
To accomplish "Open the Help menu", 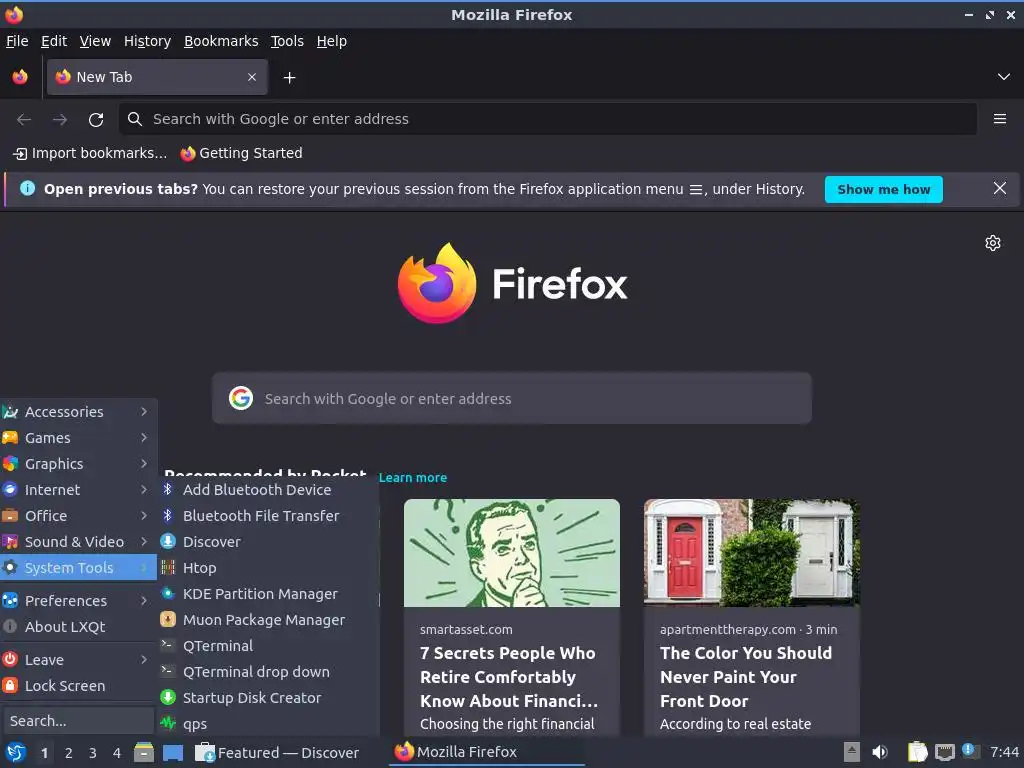I will tap(332, 41).
